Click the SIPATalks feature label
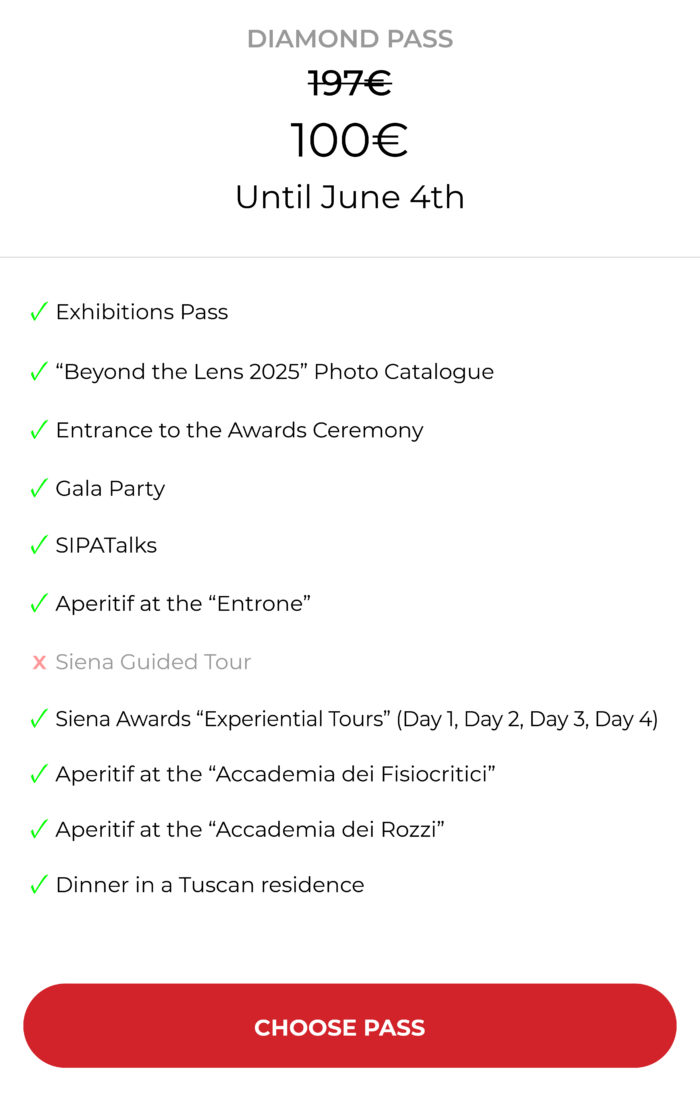 [x=106, y=545]
